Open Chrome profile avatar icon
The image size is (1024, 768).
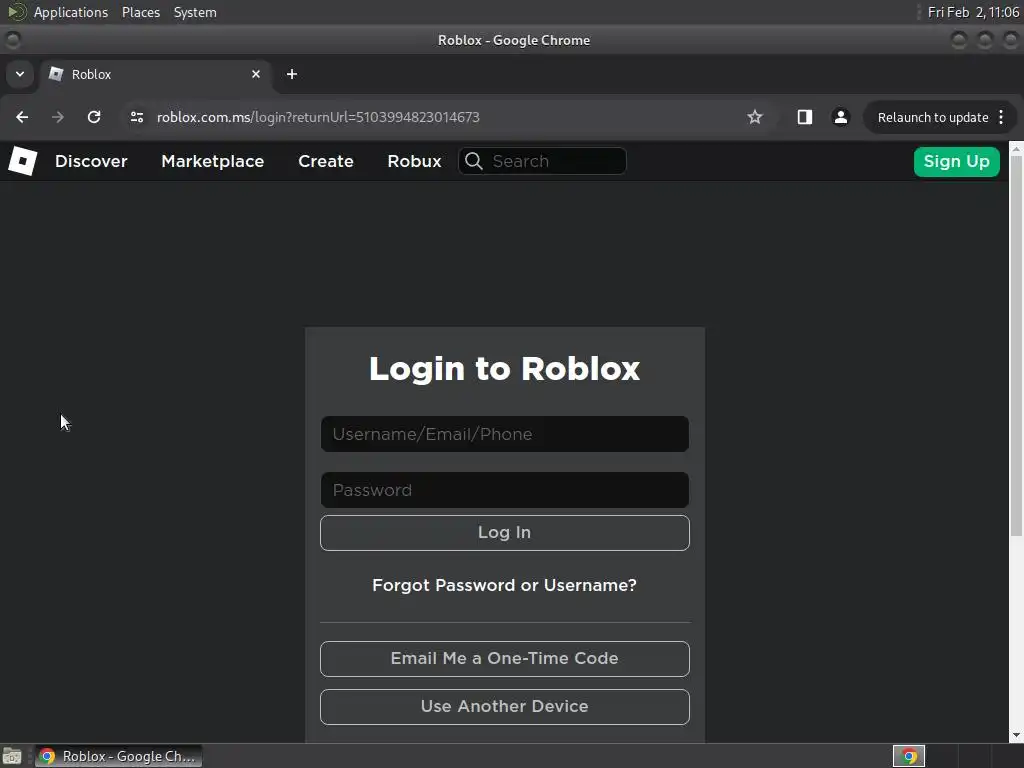pyautogui.click(x=840, y=117)
